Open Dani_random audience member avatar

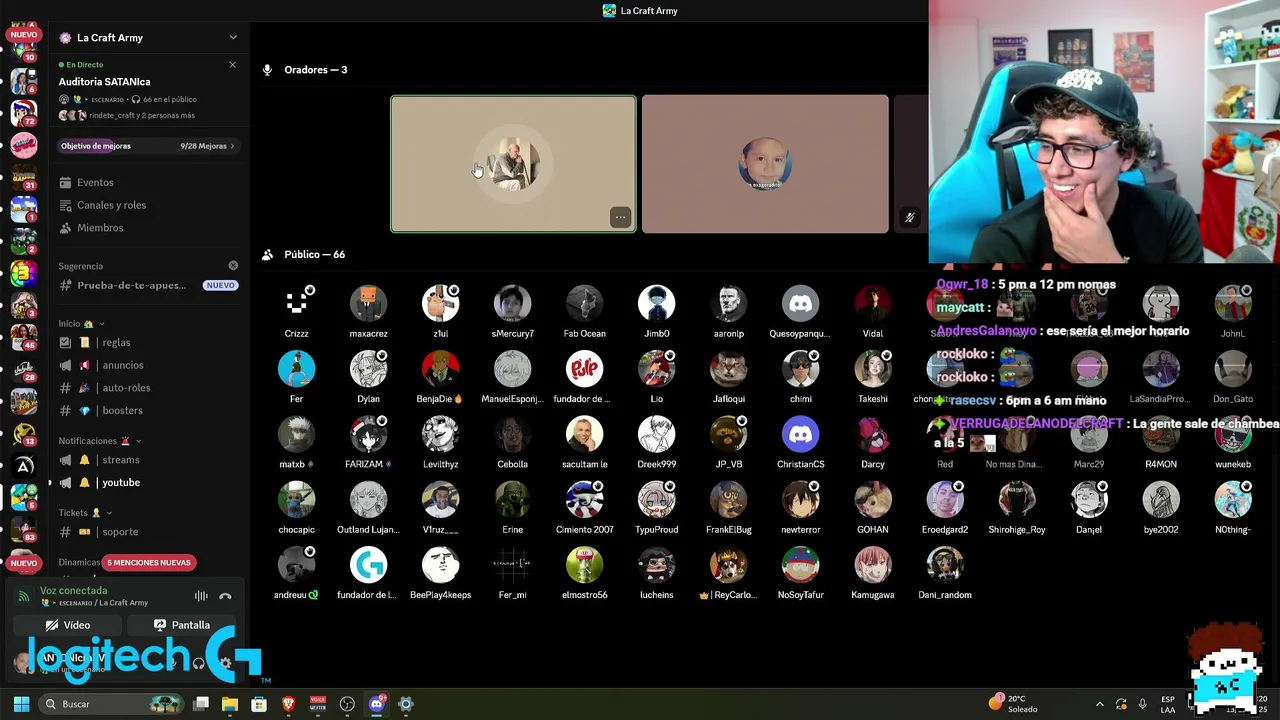[944, 565]
